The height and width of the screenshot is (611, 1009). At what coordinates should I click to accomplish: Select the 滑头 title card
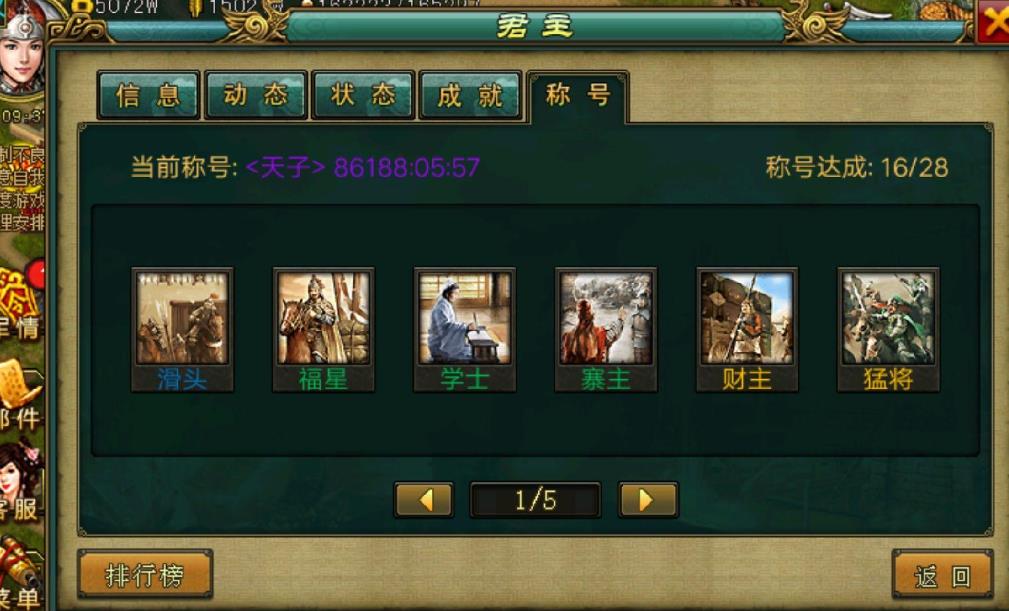pos(182,329)
